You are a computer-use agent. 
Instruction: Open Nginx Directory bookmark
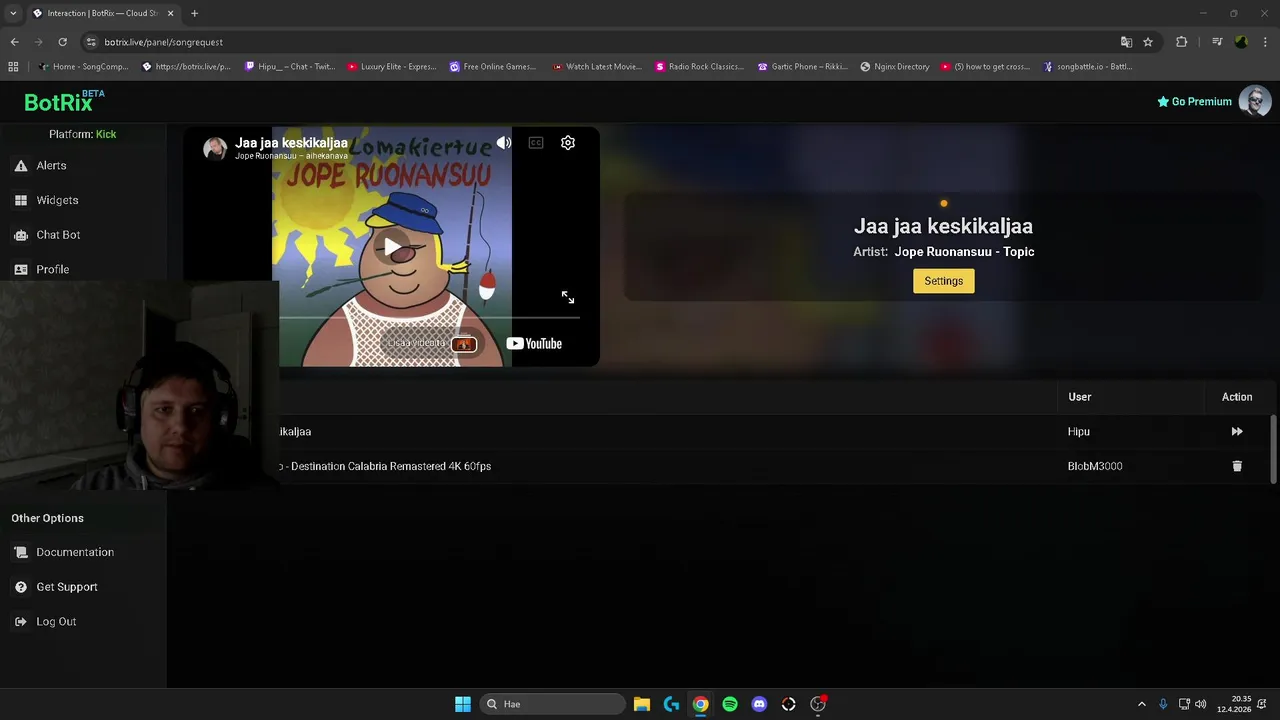895,67
